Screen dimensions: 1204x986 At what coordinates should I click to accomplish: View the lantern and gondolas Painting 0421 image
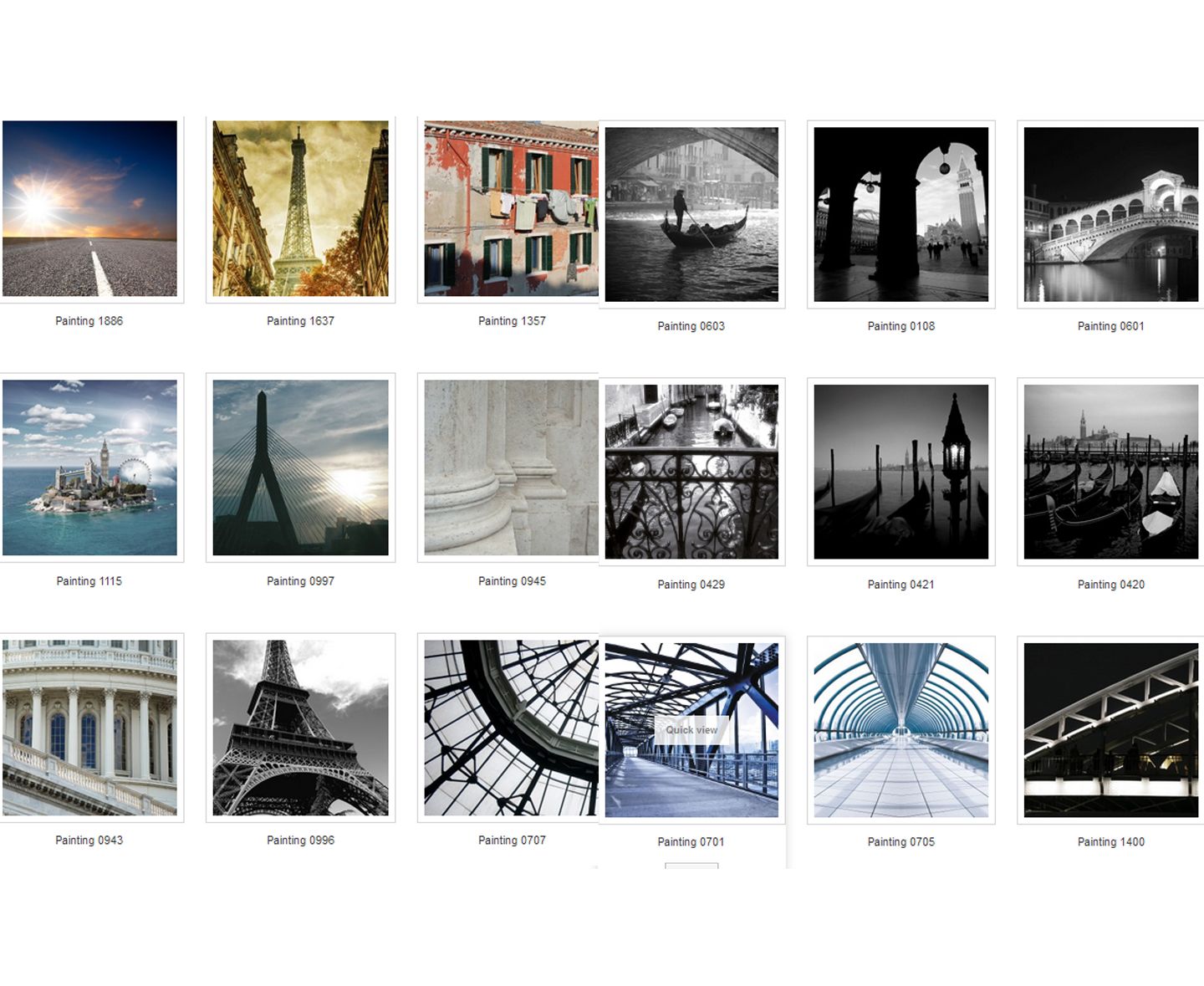point(900,472)
